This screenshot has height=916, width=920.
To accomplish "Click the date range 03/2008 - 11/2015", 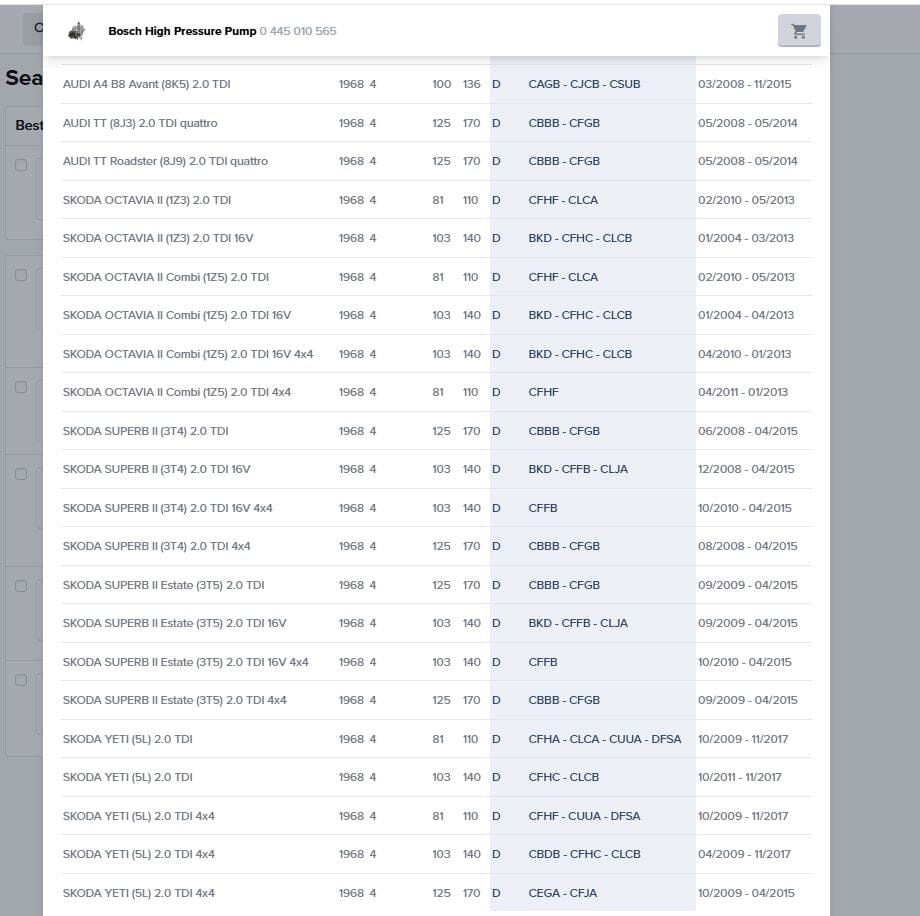I will [x=744, y=84].
